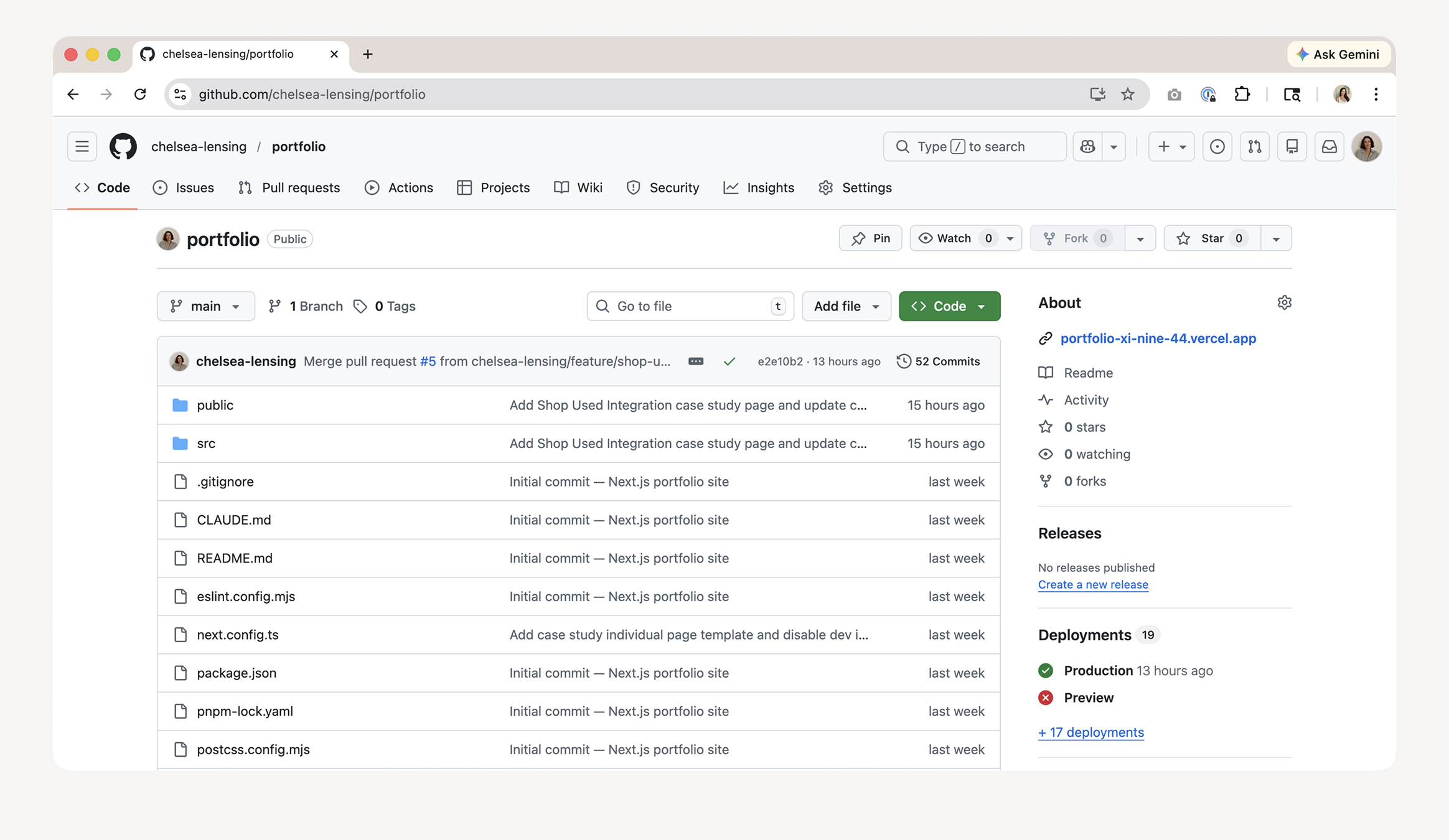This screenshot has height=840, width=1449.
Task: Open the notifications inbox icon
Action: point(1329,147)
